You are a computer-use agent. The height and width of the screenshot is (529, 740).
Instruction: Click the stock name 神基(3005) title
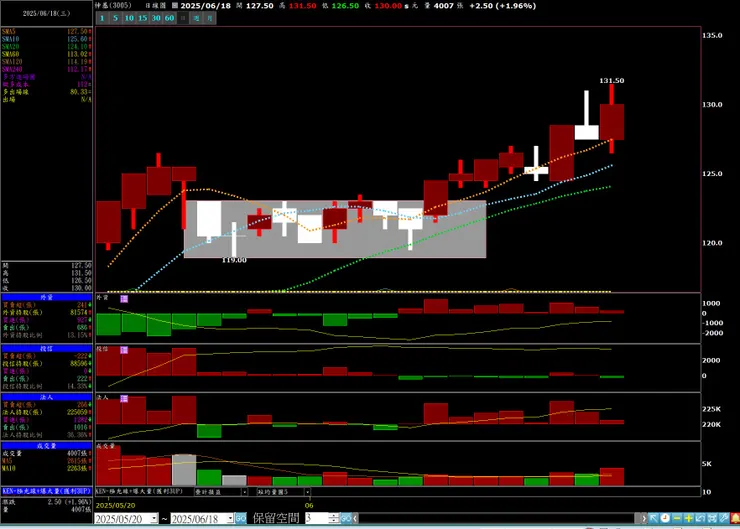point(112,5)
